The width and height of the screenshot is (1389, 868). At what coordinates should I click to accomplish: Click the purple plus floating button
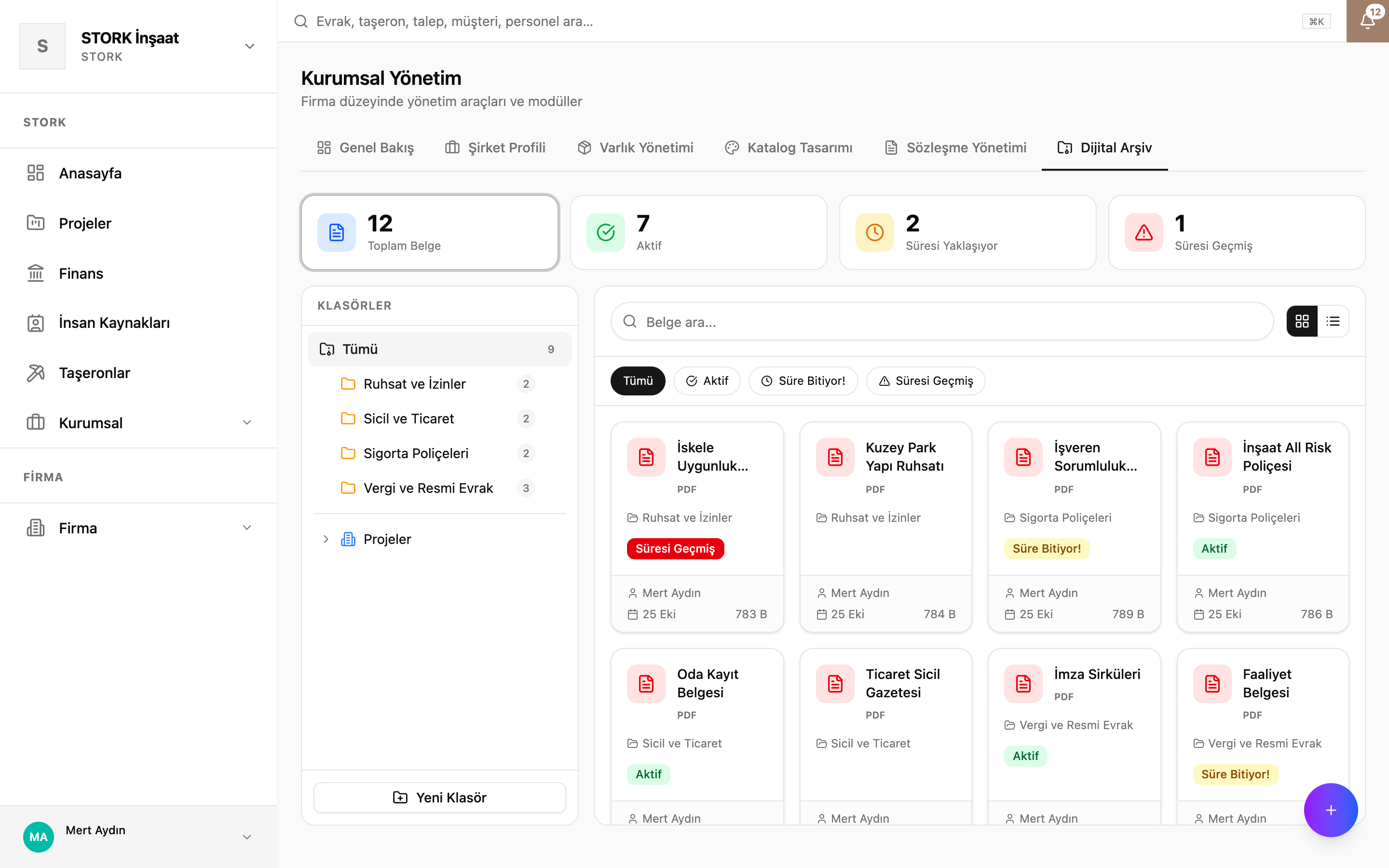click(x=1331, y=810)
